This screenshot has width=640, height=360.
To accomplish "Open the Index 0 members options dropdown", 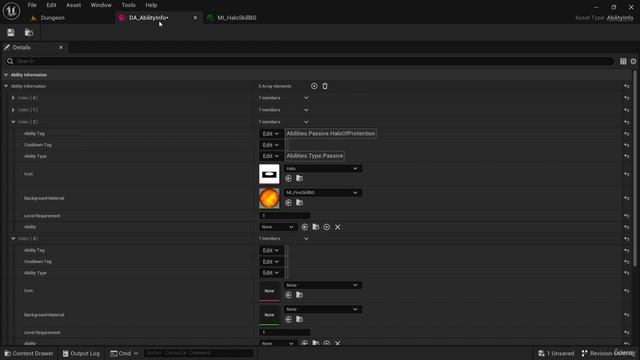I will click(x=306, y=98).
